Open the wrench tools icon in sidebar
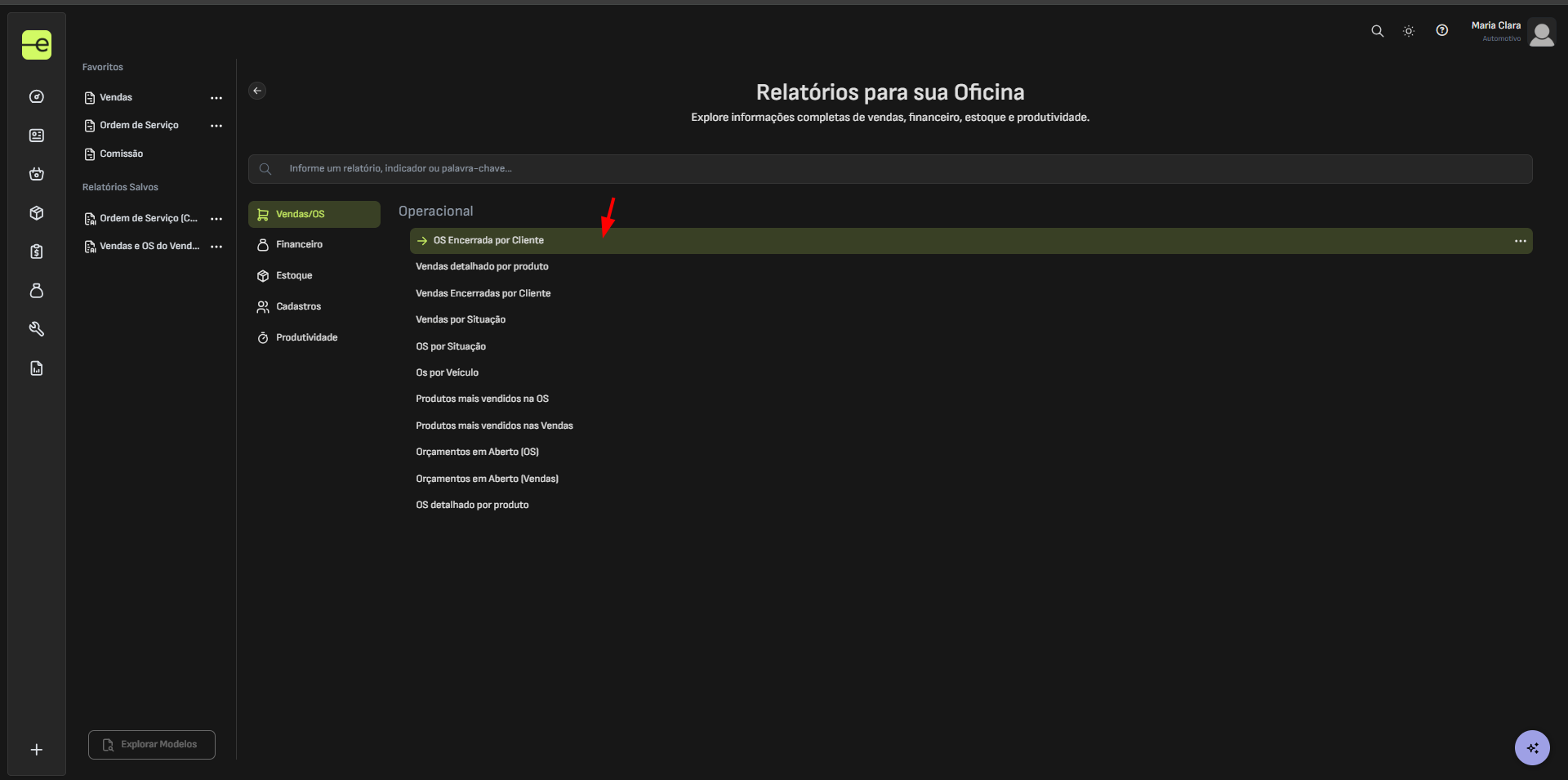 pyautogui.click(x=37, y=329)
